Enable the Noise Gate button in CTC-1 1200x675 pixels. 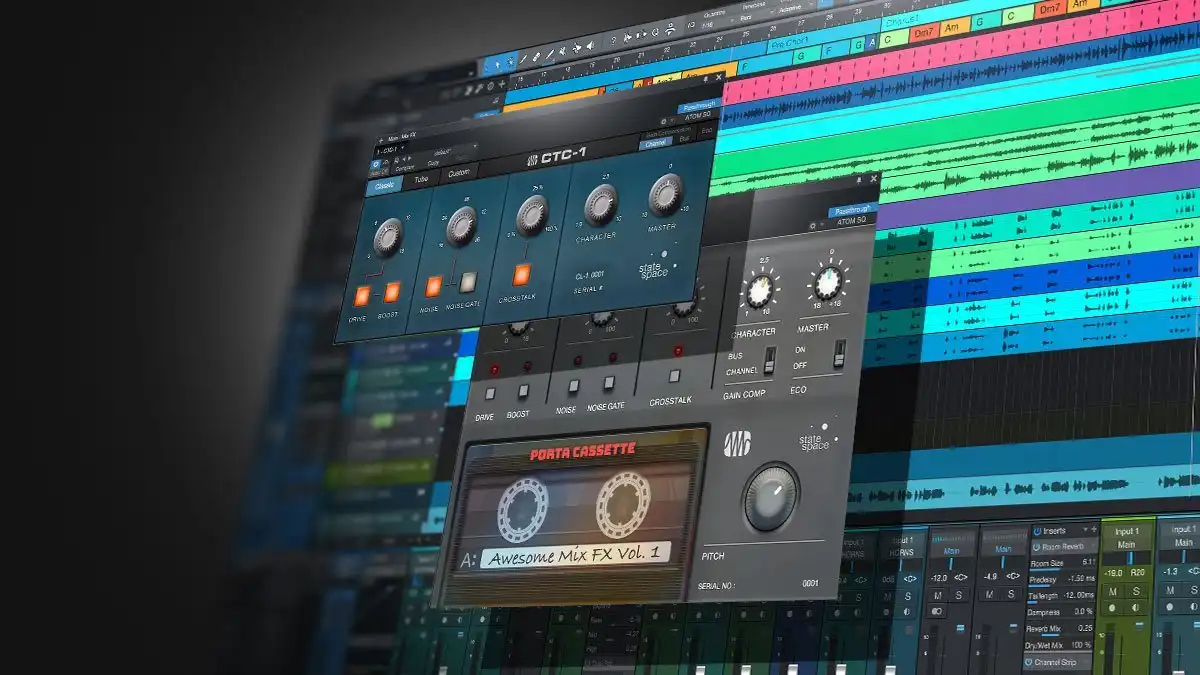click(x=468, y=282)
